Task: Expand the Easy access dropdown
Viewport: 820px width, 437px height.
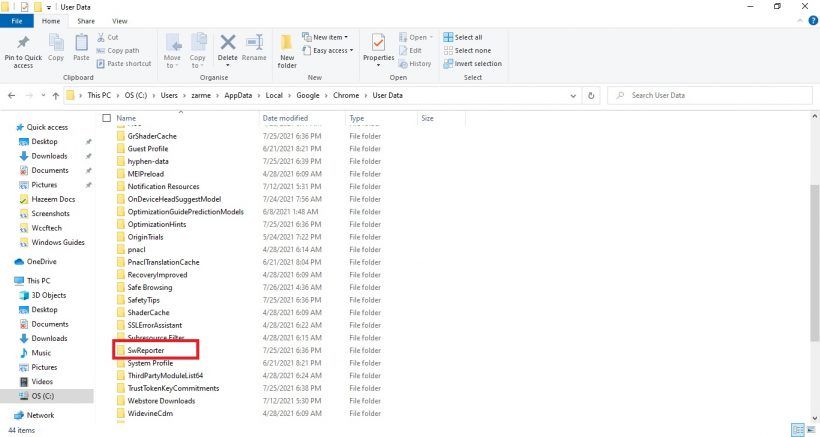Action: [x=333, y=50]
